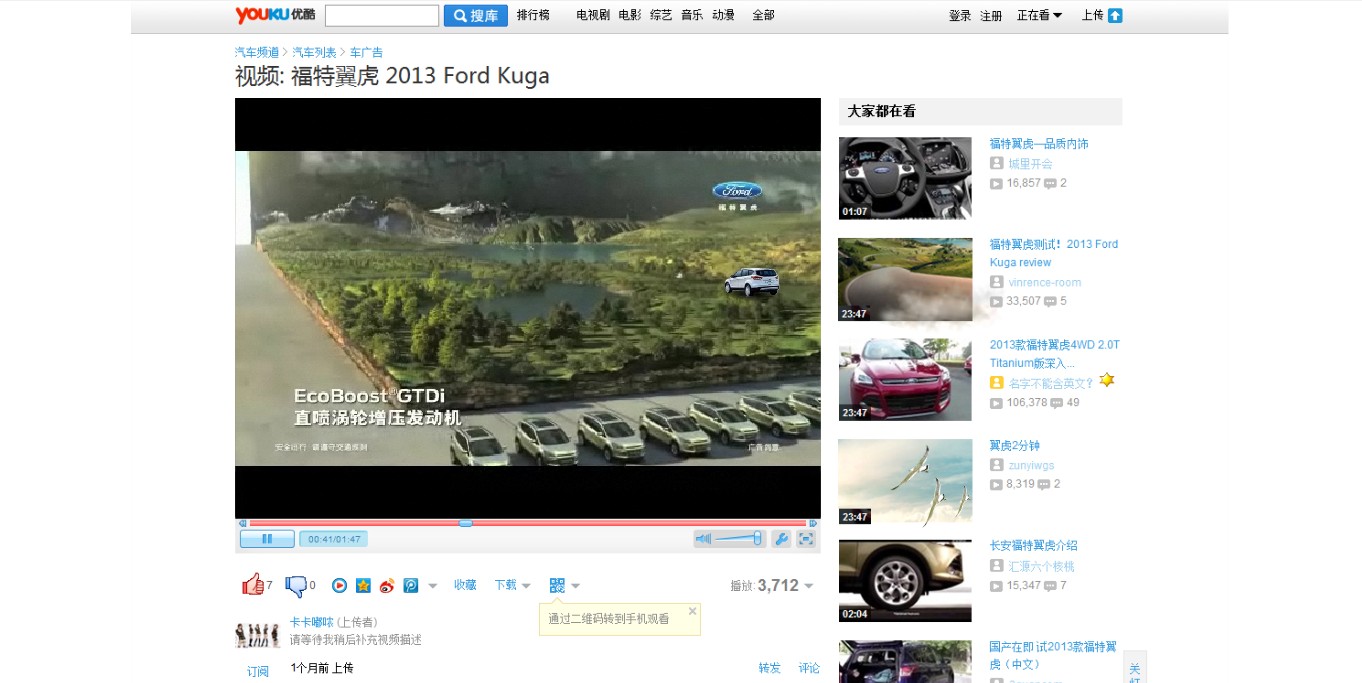Close the QR code tooltip

[692, 611]
